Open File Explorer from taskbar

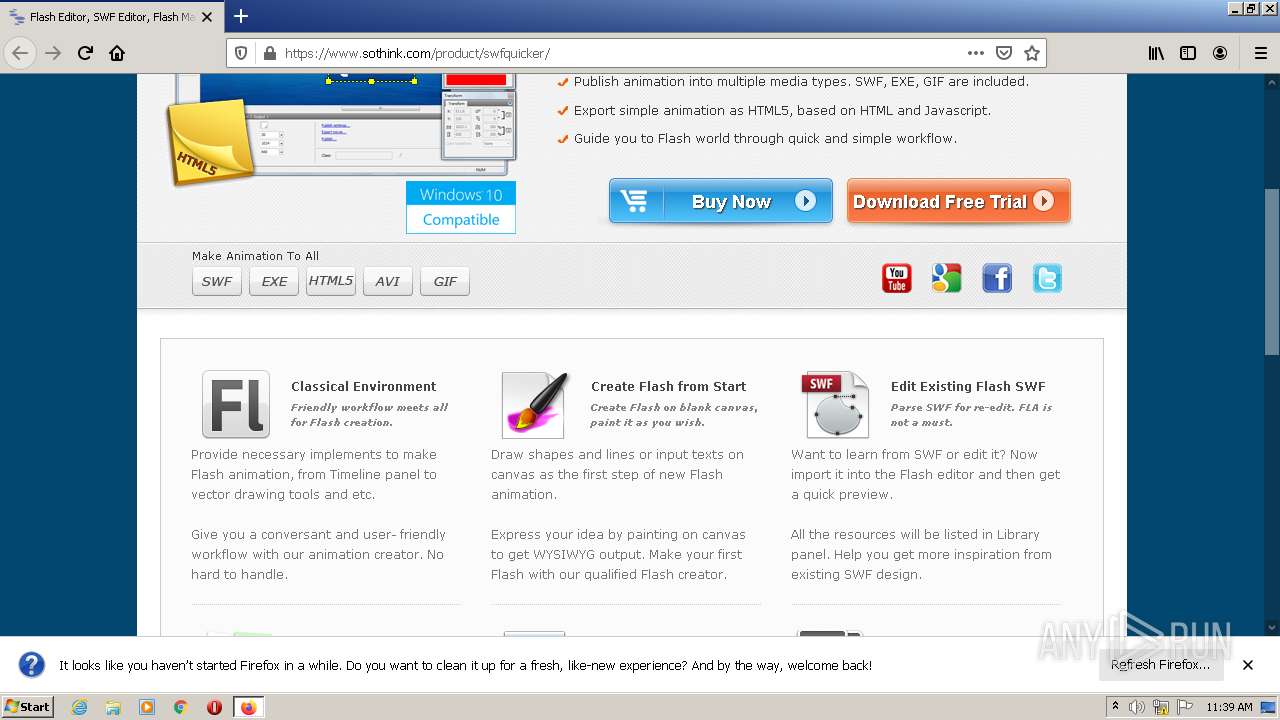pyautogui.click(x=113, y=707)
